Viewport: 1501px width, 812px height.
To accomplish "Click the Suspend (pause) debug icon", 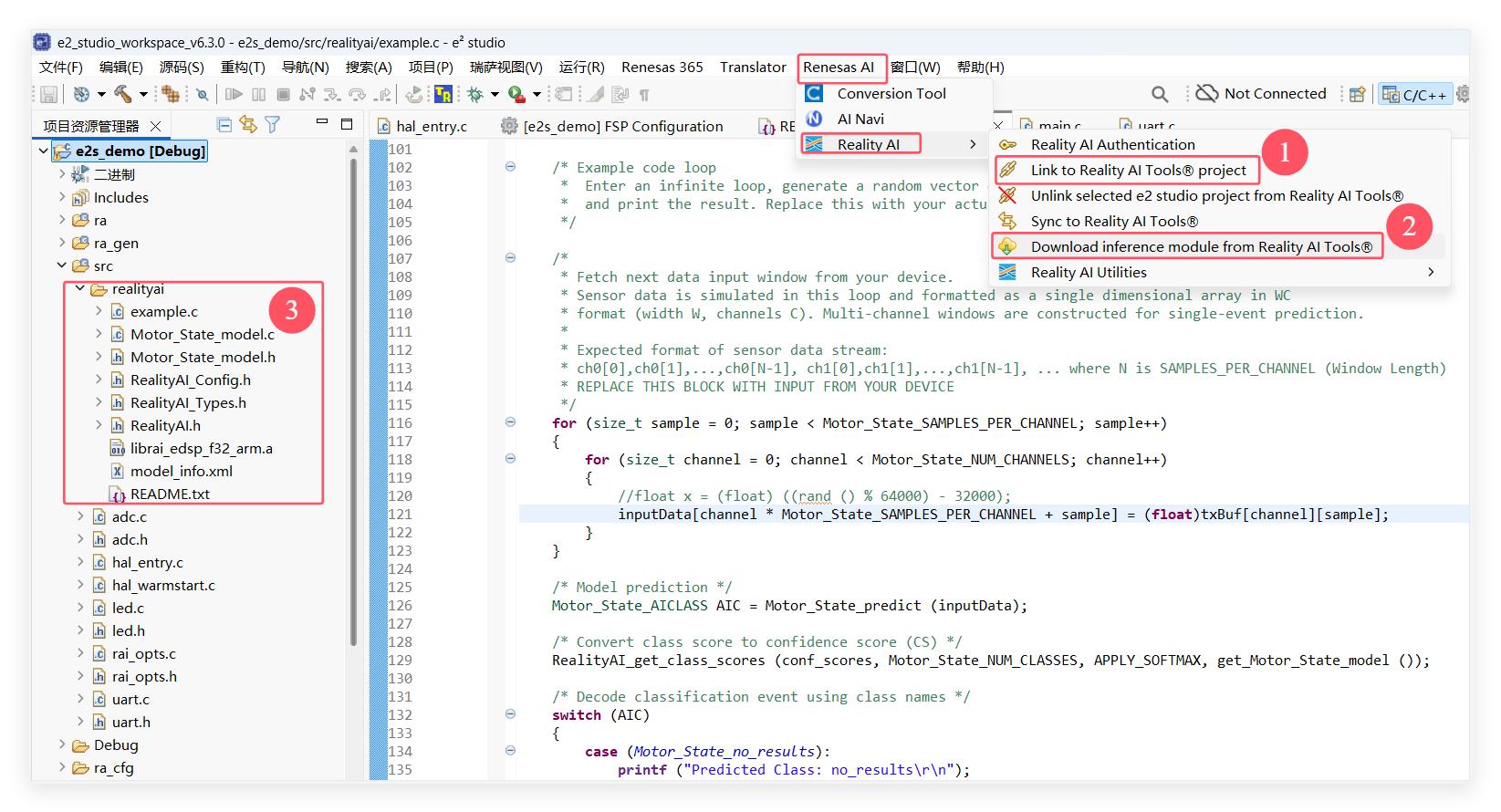I will [x=259, y=94].
